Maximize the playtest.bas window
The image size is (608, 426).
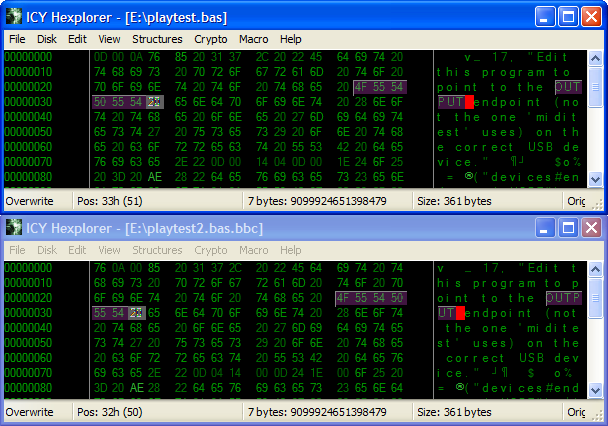coord(568,17)
